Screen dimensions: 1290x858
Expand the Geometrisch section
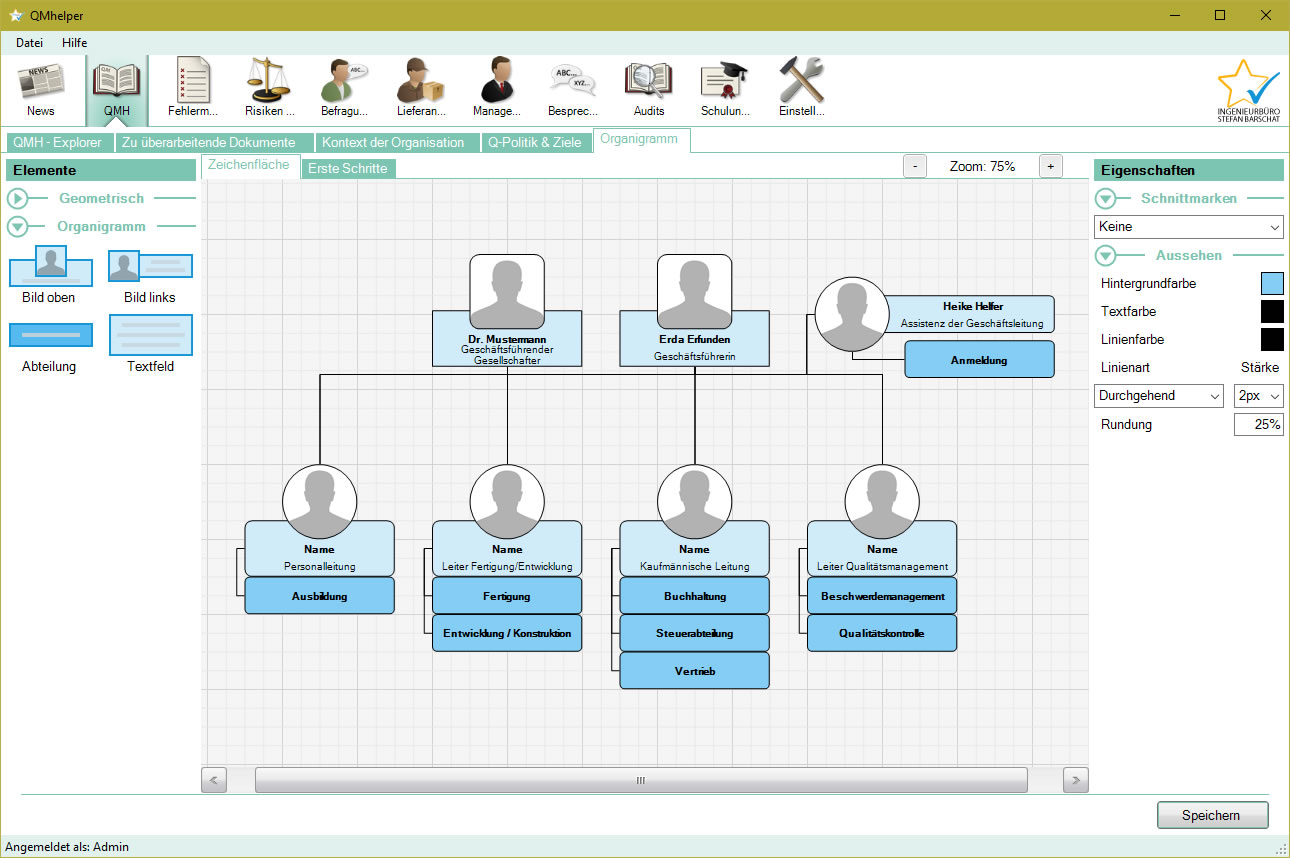pos(18,199)
